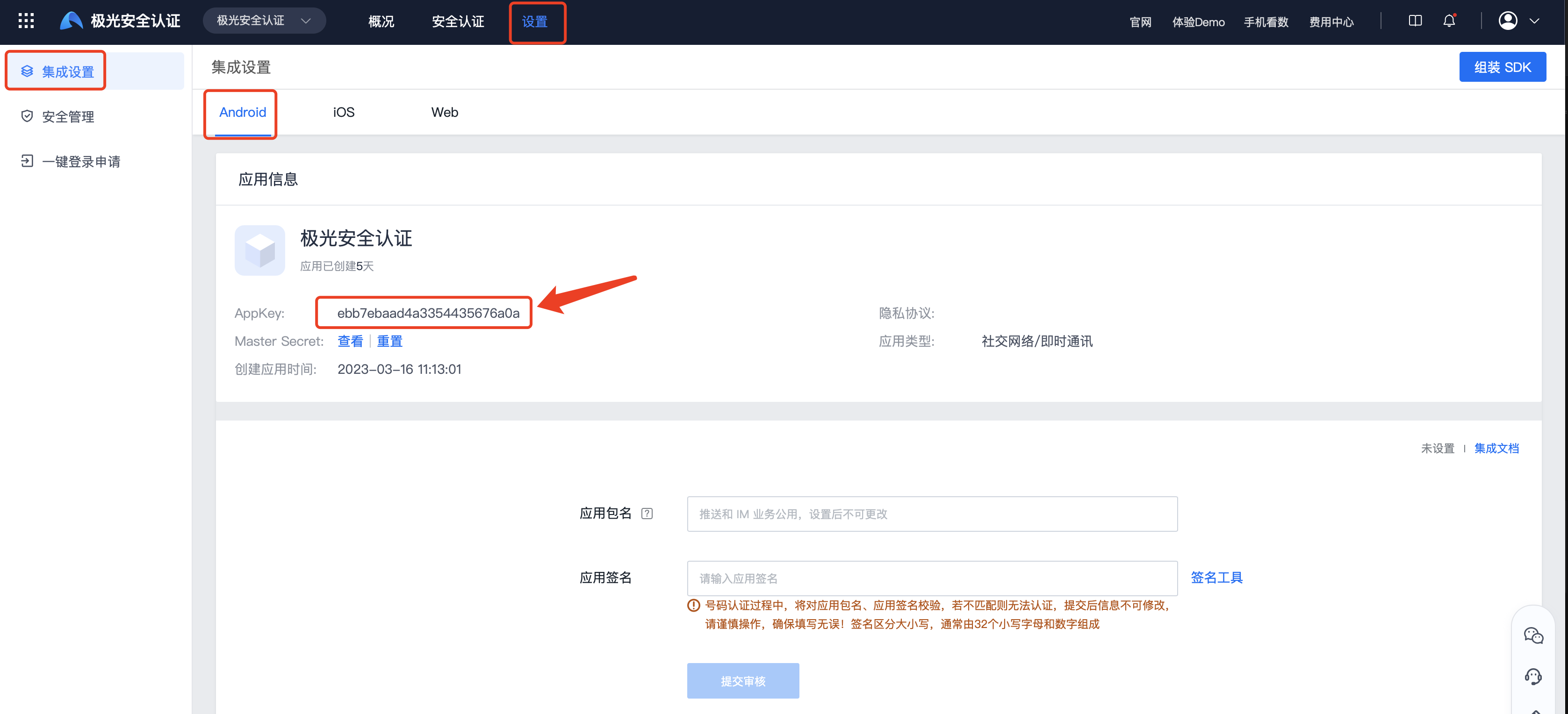1568x714 pixels.
Task: Select 集成设置 in sidebar
Action: pos(94,72)
